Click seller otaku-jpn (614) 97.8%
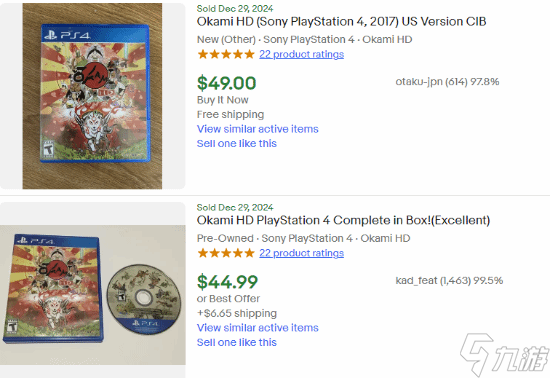 point(447,82)
